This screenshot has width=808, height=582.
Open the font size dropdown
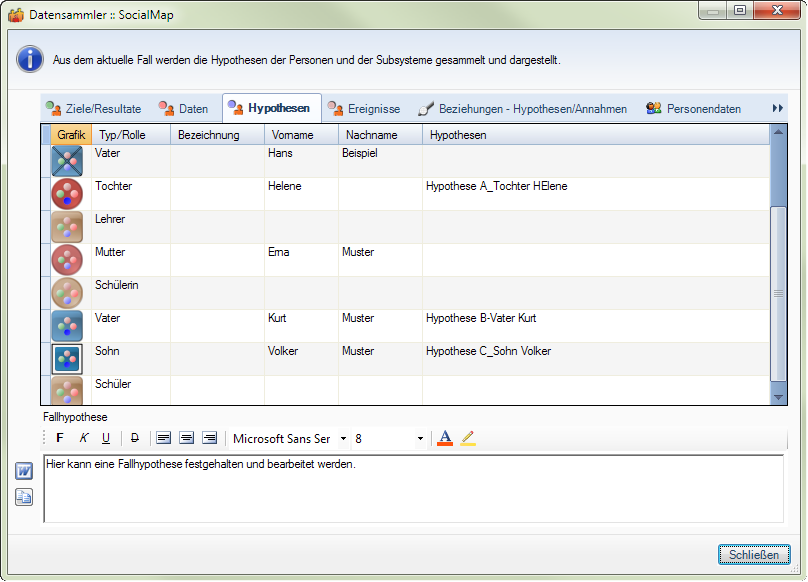coord(420,439)
